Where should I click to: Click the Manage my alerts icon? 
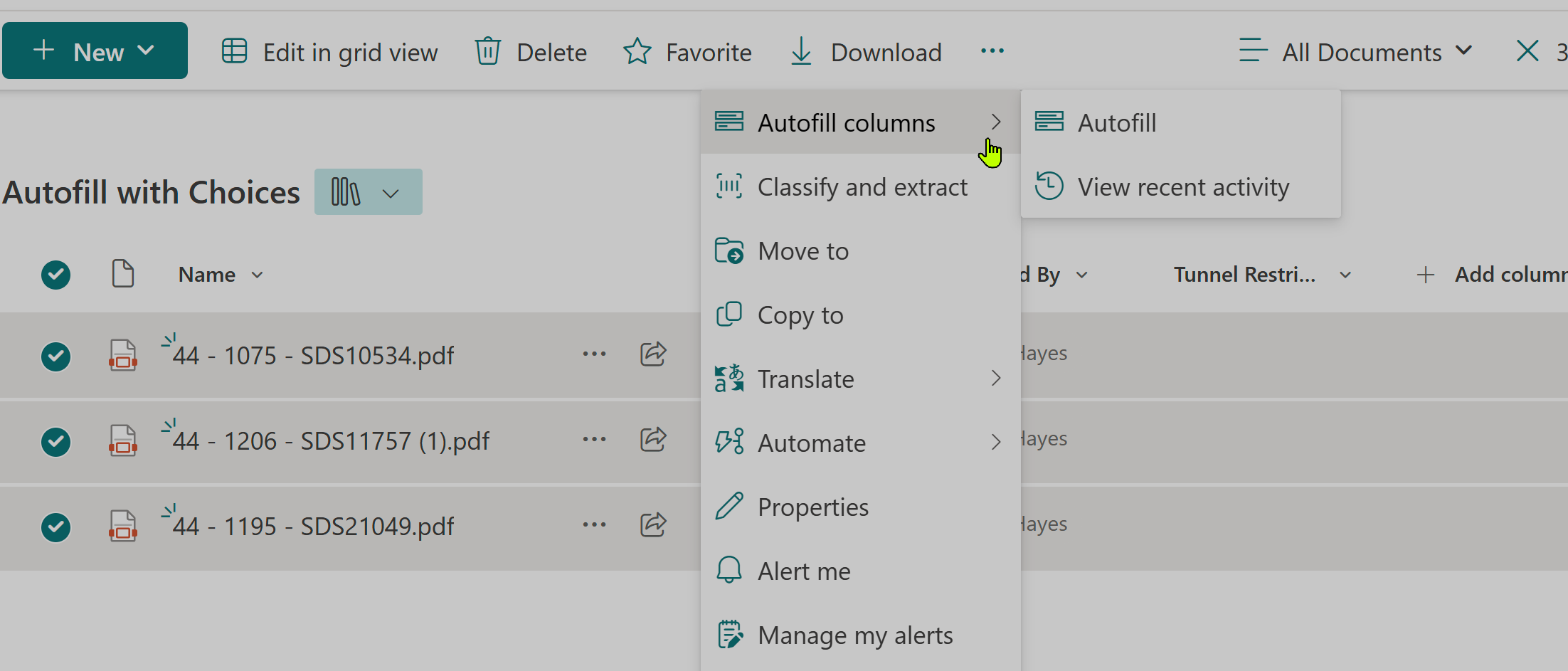[x=729, y=634]
